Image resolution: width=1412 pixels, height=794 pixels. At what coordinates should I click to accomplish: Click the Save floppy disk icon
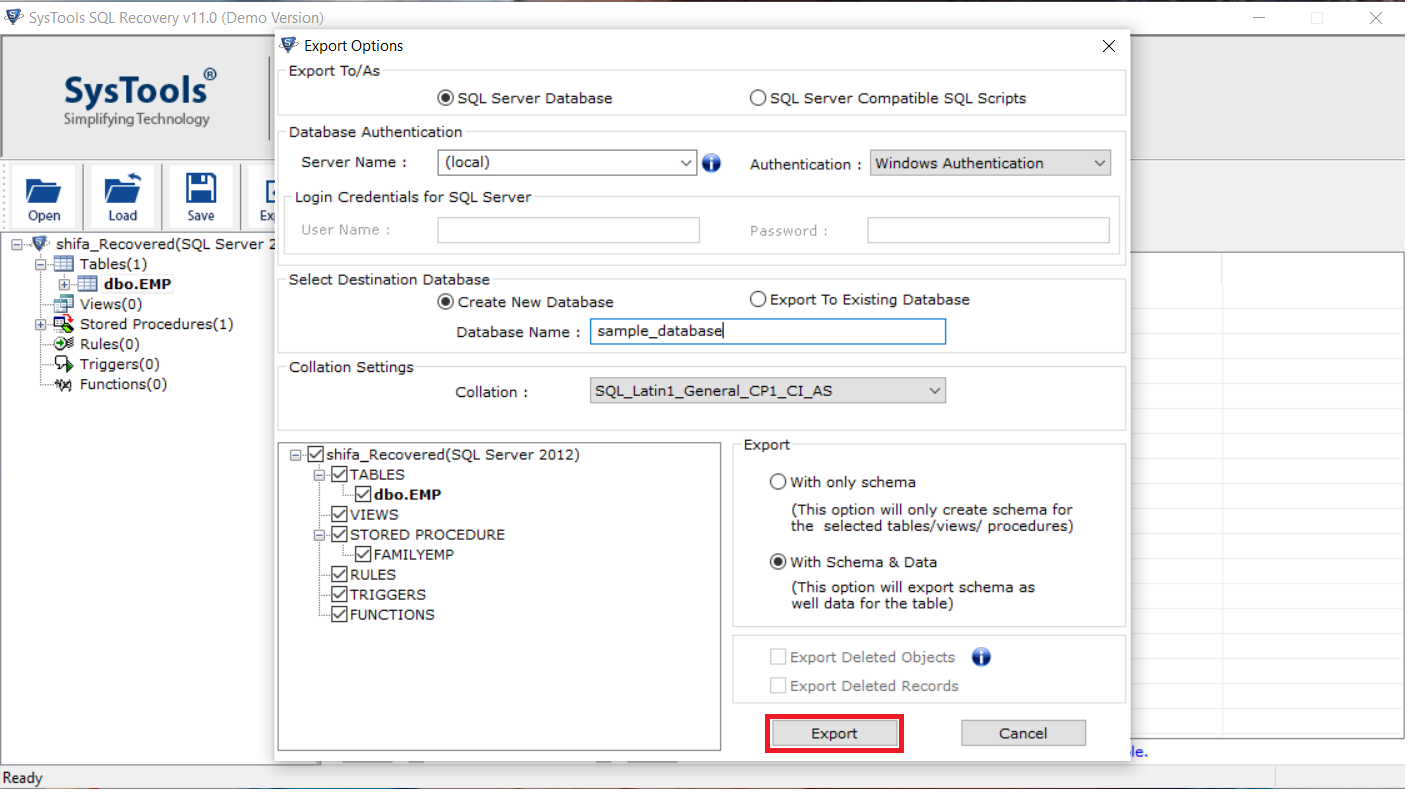click(x=201, y=190)
